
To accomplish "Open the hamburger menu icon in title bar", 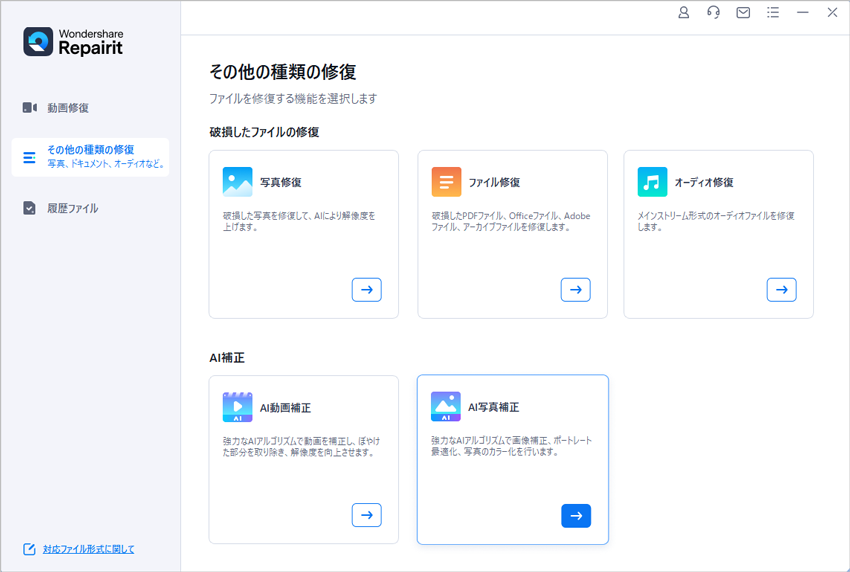I will click(772, 13).
